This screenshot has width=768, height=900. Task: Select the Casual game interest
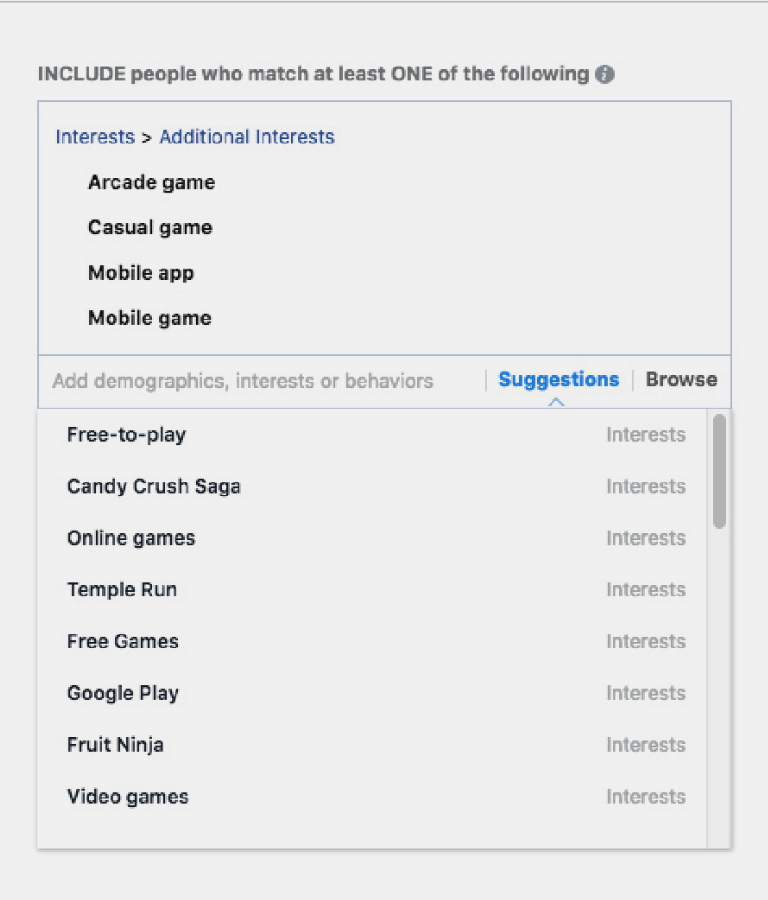150,227
